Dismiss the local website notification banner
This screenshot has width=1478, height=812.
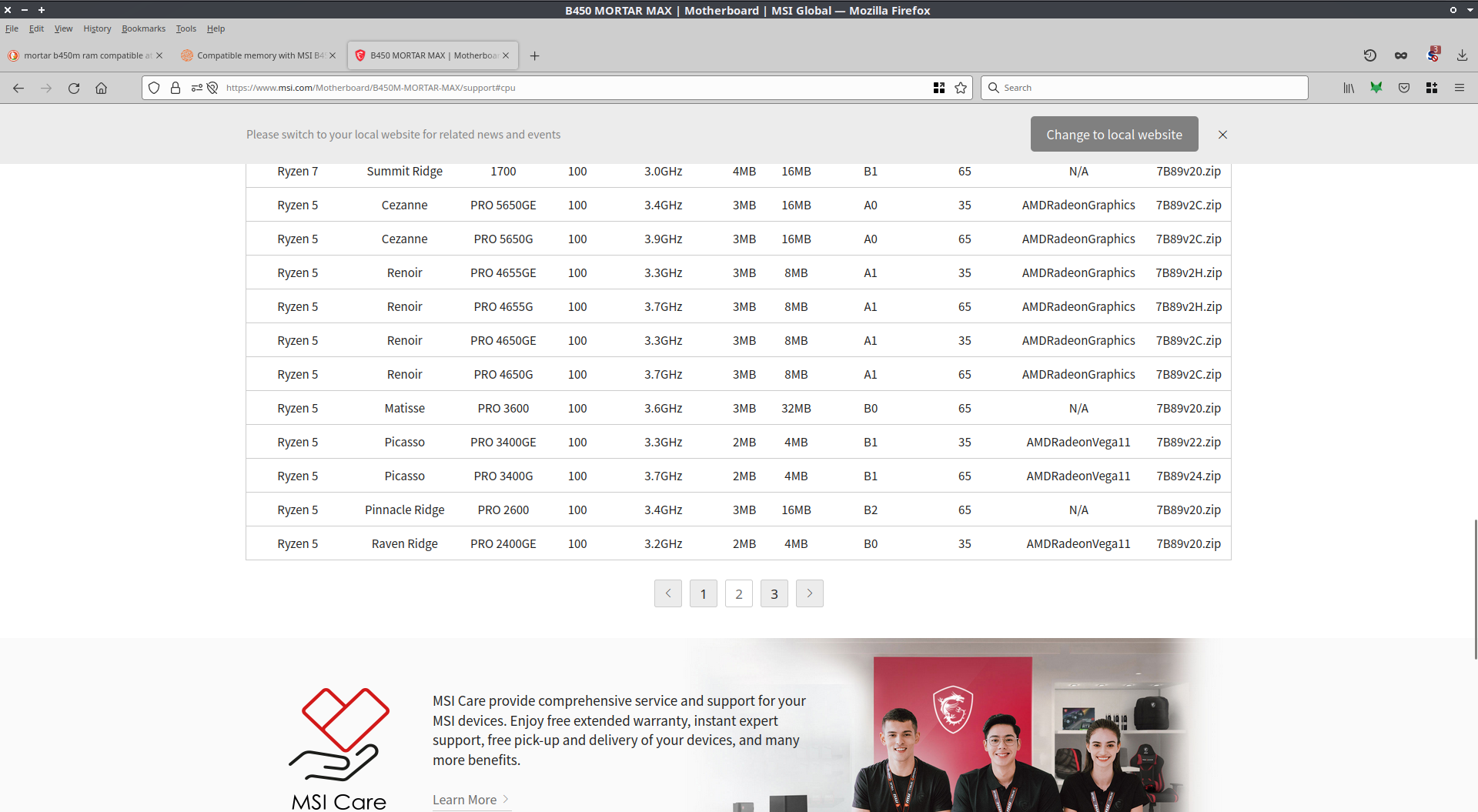tap(1222, 135)
